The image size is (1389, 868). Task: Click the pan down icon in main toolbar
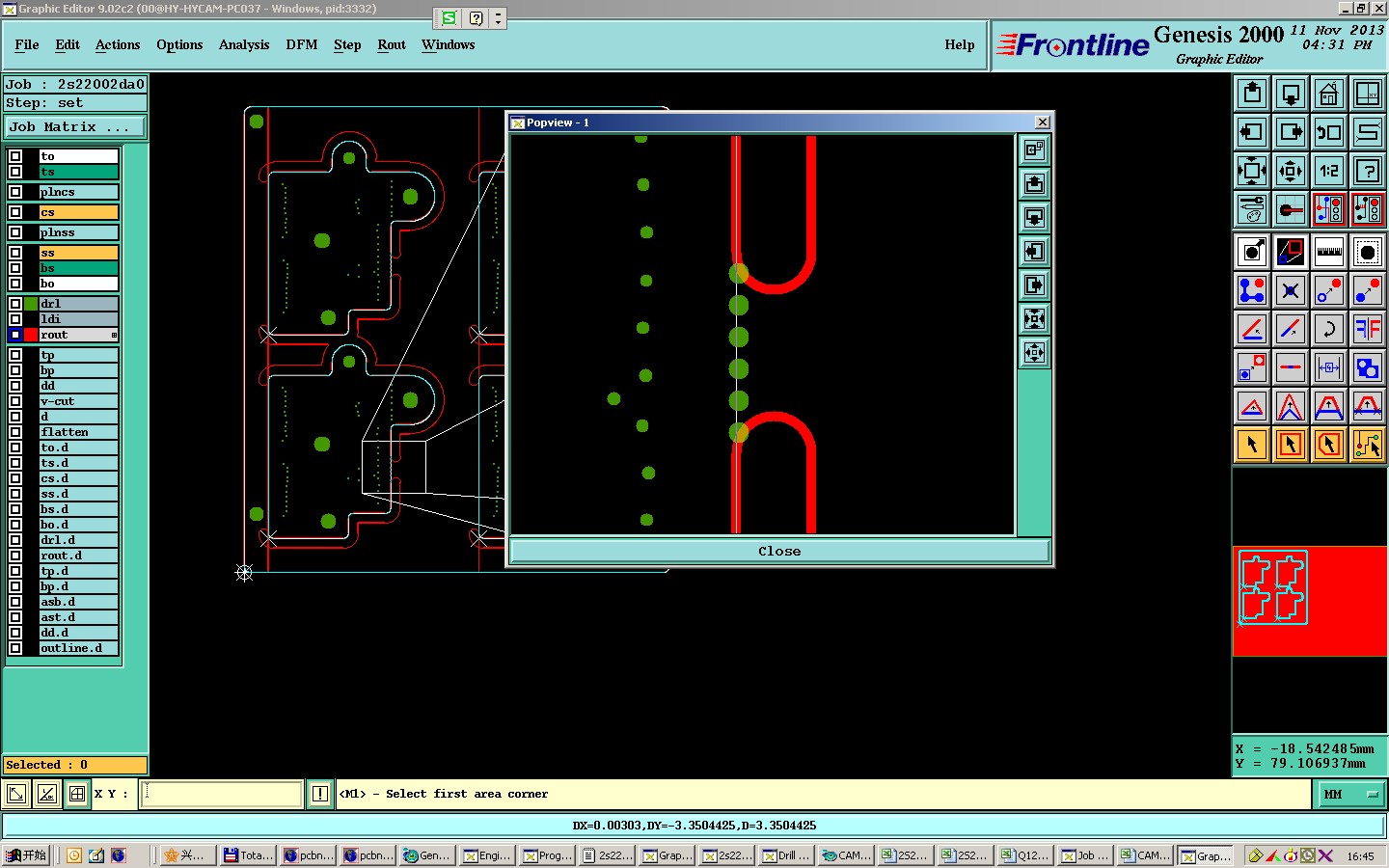coord(1291,94)
